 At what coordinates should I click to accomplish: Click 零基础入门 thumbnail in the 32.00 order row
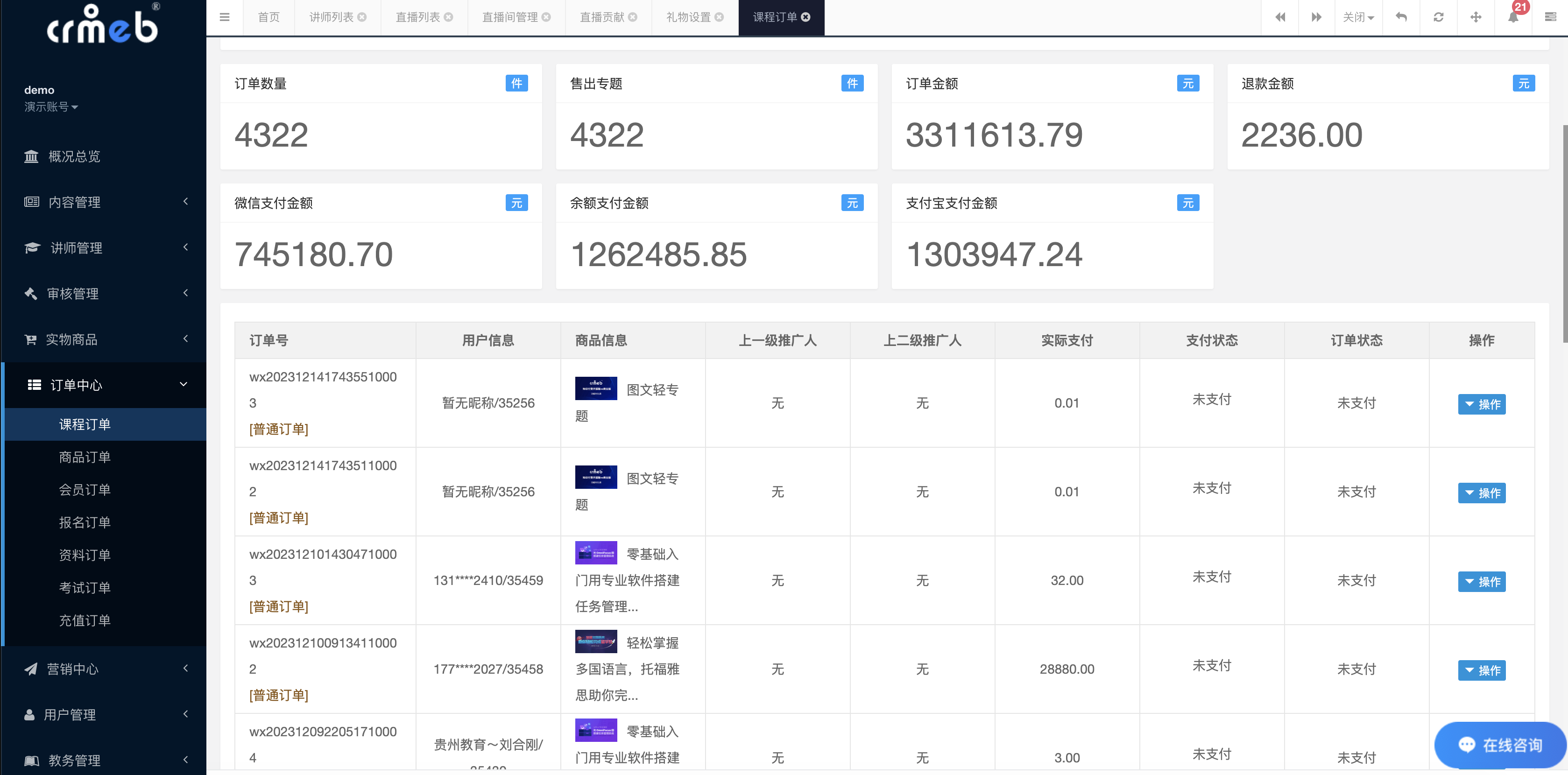596,553
